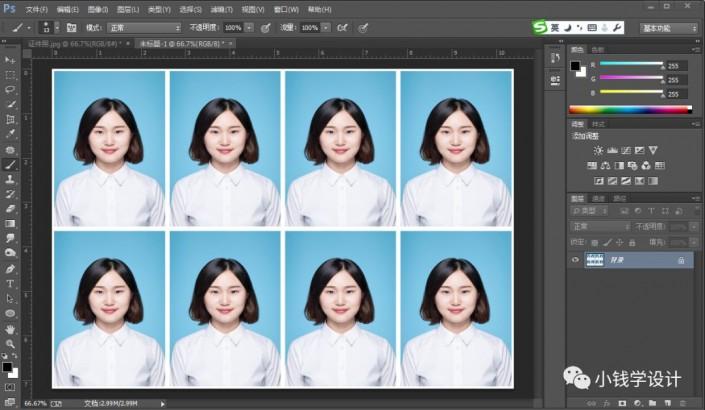Viewport: 705px width, 410px height.
Task: Select the Eyedropper tool
Action: (x=10, y=134)
